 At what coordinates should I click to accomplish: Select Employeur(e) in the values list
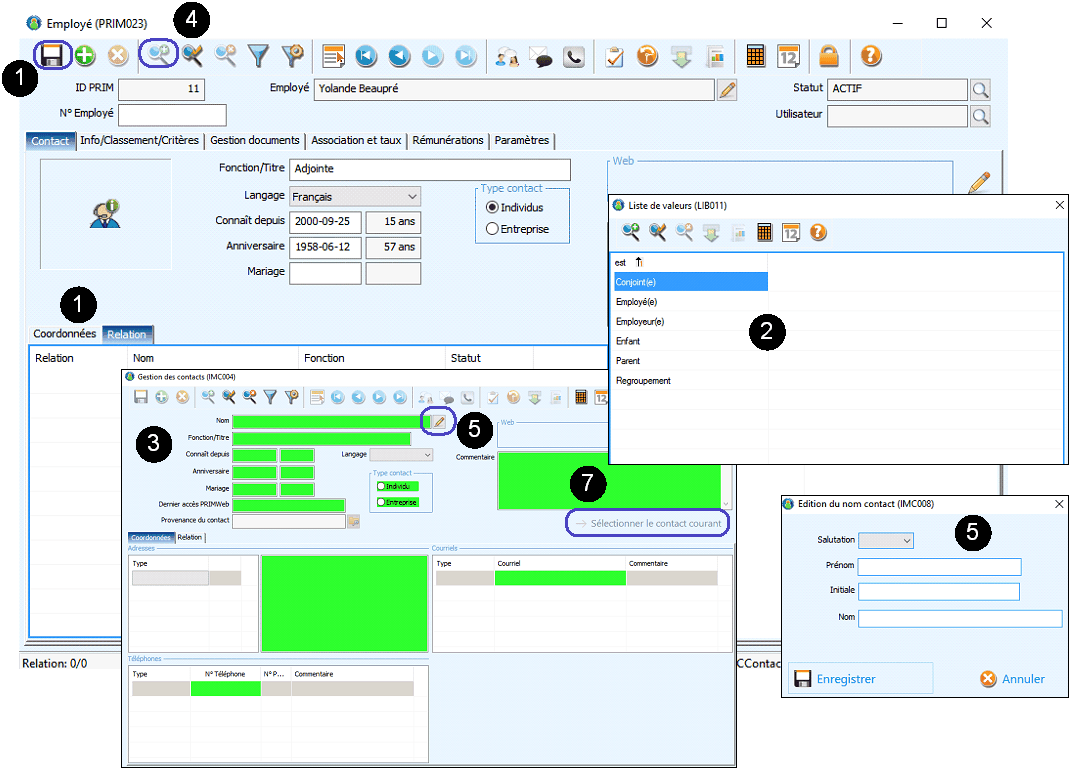coord(640,322)
